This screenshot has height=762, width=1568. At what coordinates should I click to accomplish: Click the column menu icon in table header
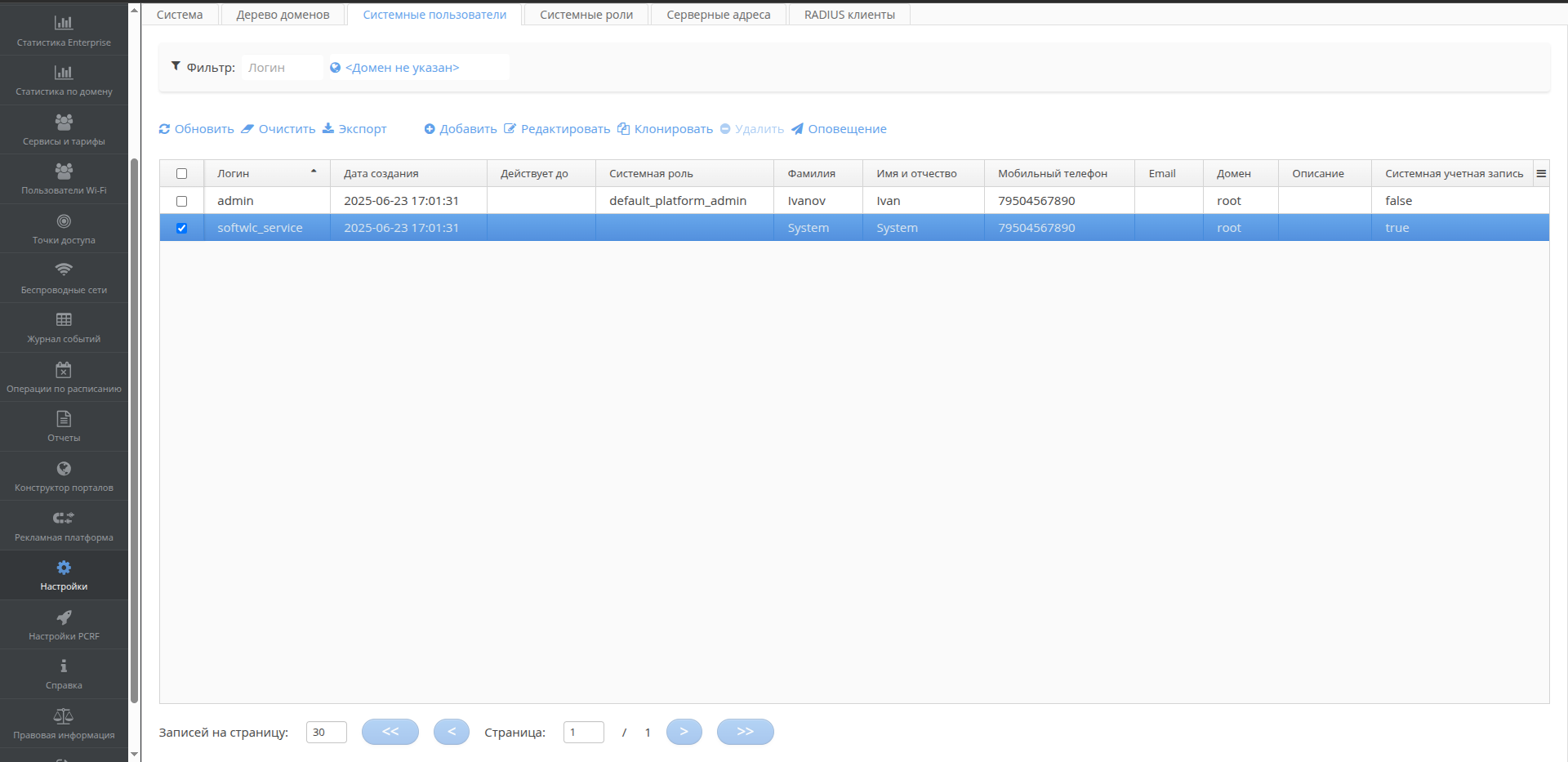click(x=1541, y=173)
